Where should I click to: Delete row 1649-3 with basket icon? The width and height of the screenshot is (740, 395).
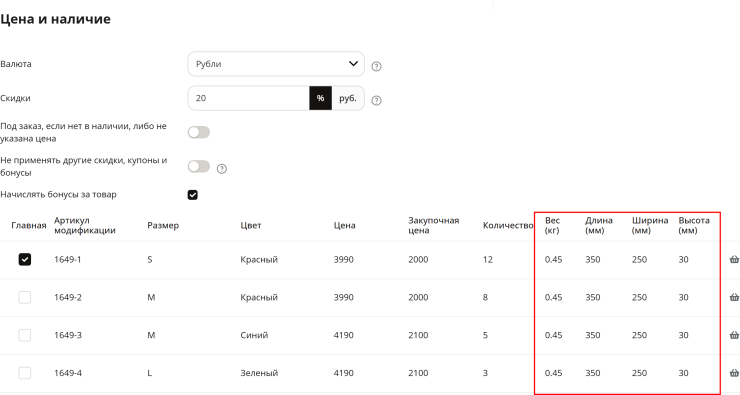pos(734,335)
